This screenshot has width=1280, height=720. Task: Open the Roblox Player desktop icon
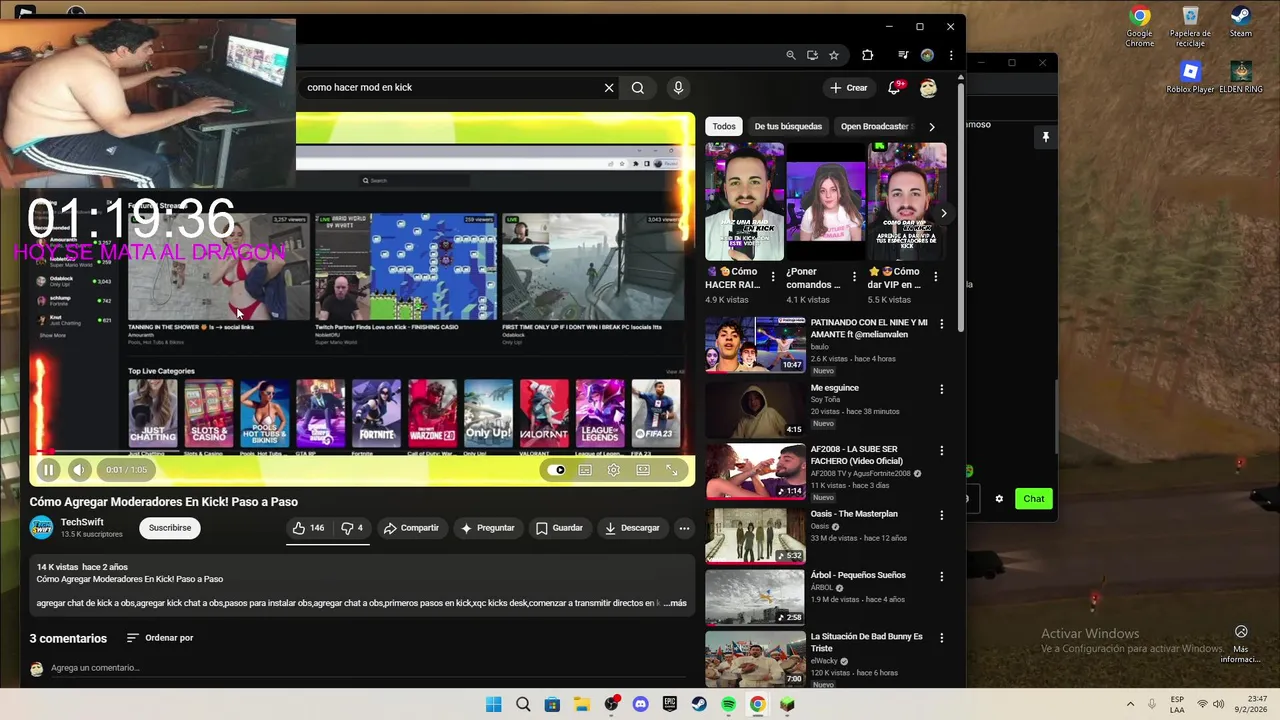(1190, 77)
